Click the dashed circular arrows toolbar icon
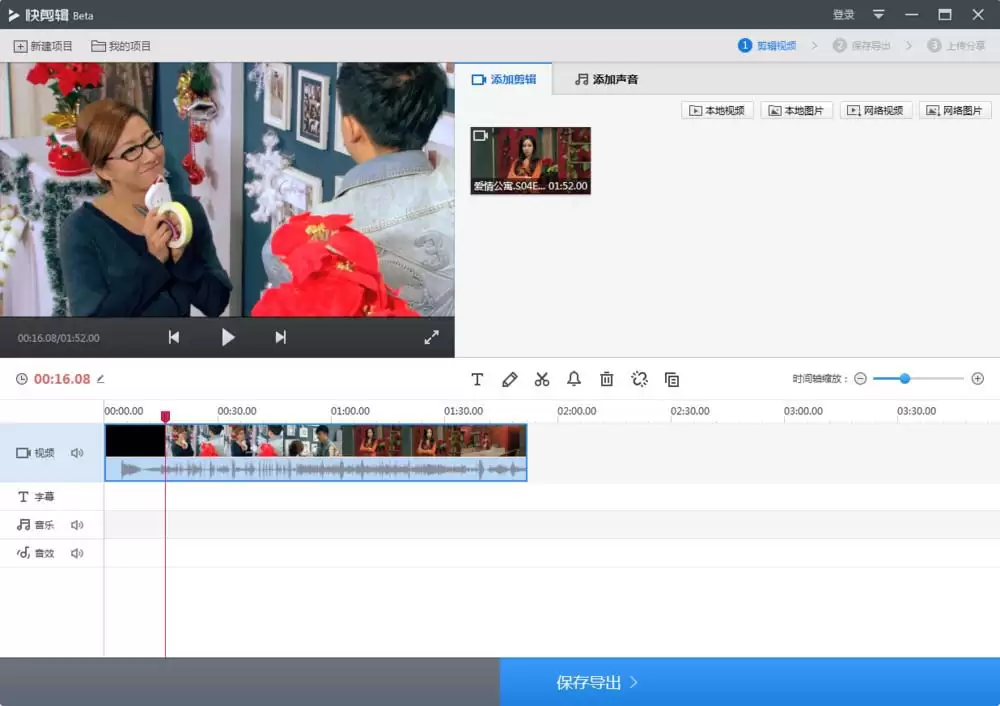 pos(639,379)
